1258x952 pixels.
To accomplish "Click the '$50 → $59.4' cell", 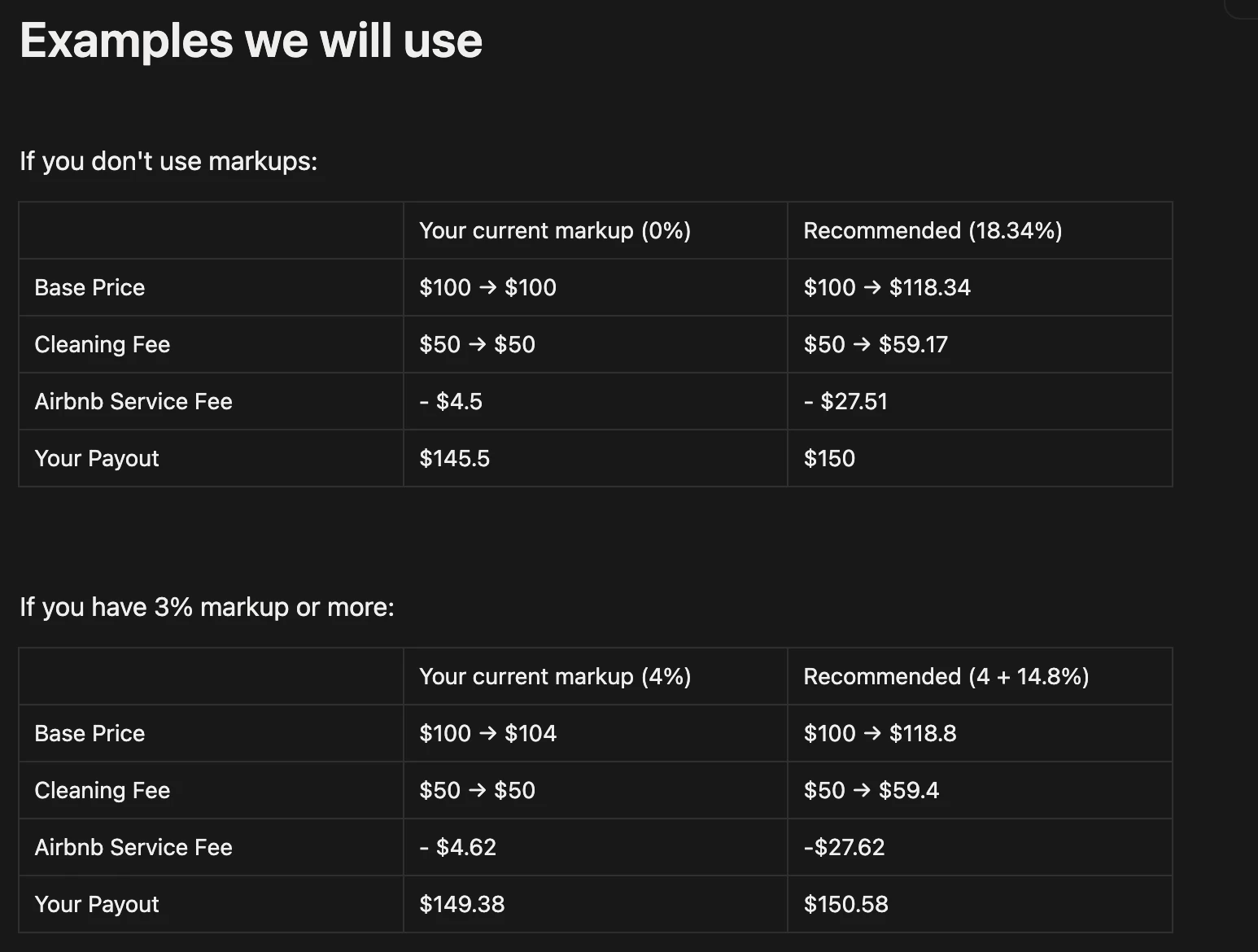I will (x=871, y=791).
